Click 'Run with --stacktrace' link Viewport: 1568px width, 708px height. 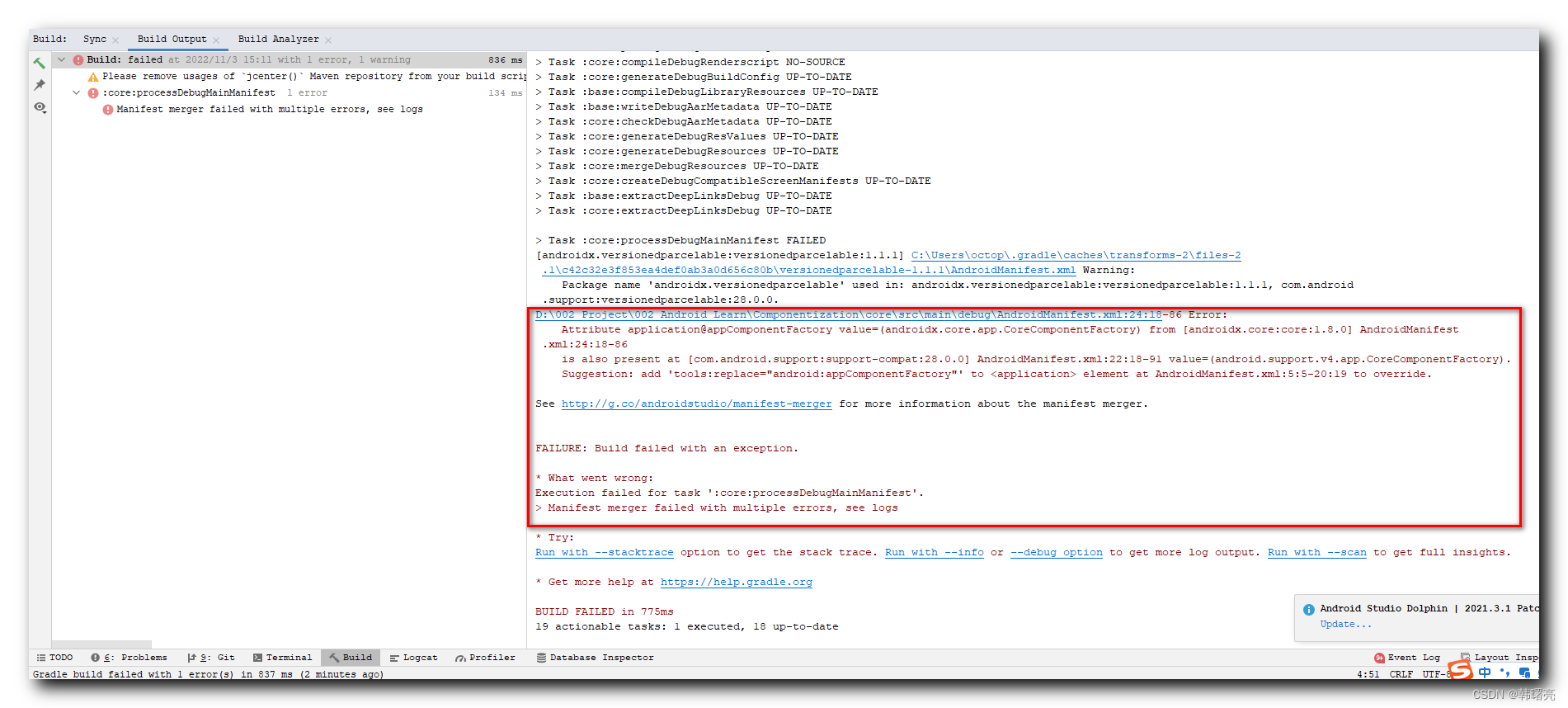[604, 552]
